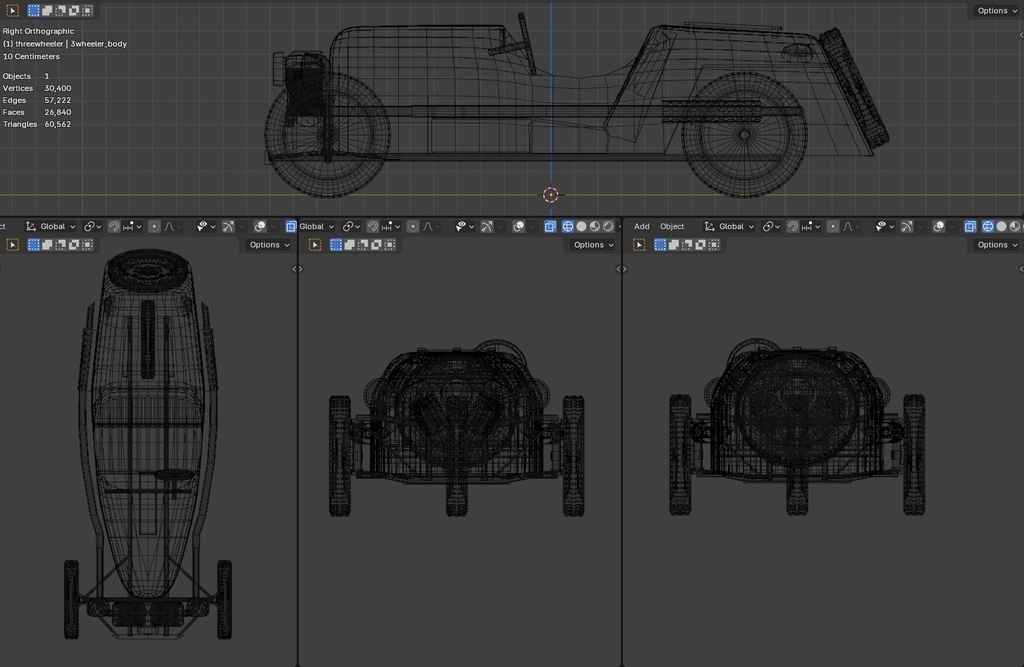
Task: Pick Invert selection mode in the front-view viewport
Action: coord(376,244)
